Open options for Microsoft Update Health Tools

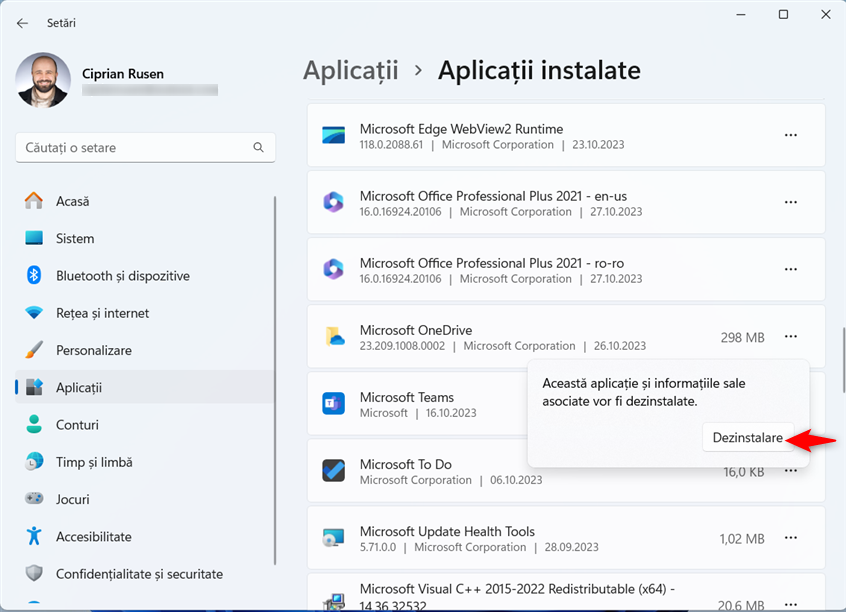791,538
